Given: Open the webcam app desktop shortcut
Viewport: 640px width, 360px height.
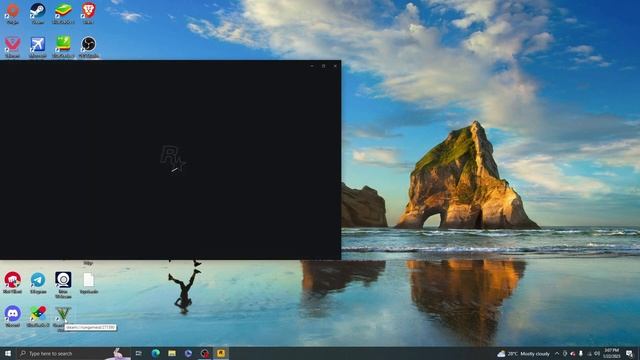Looking at the screenshot, I should pyautogui.click(x=63, y=284).
